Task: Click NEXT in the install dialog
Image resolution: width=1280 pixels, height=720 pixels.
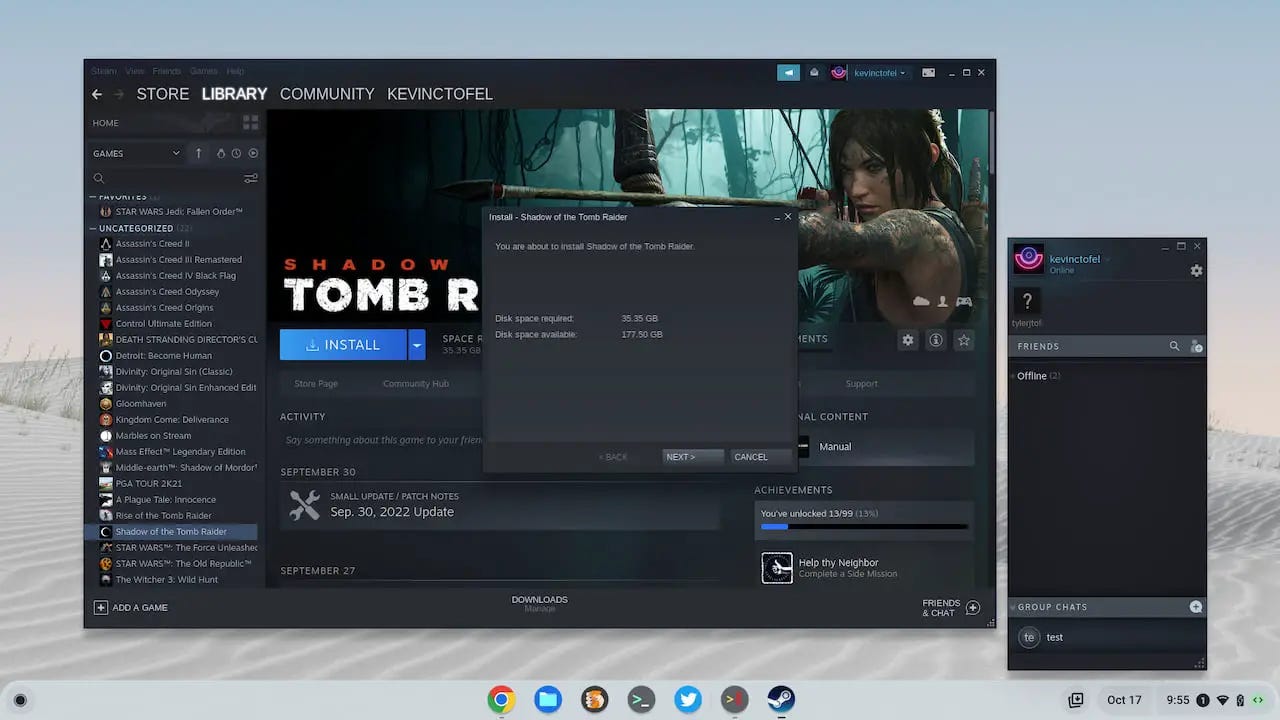Action: 693,457
